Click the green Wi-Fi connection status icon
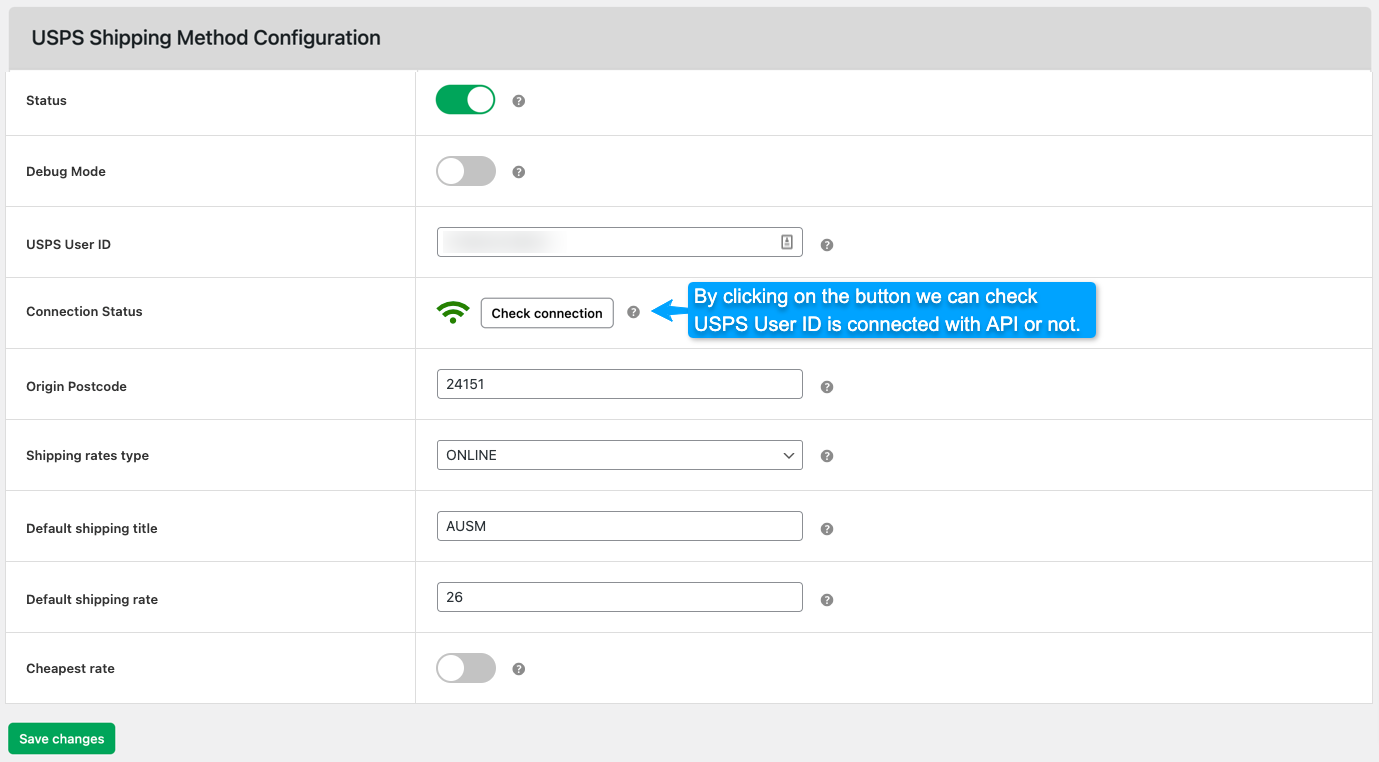 point(453,312)
